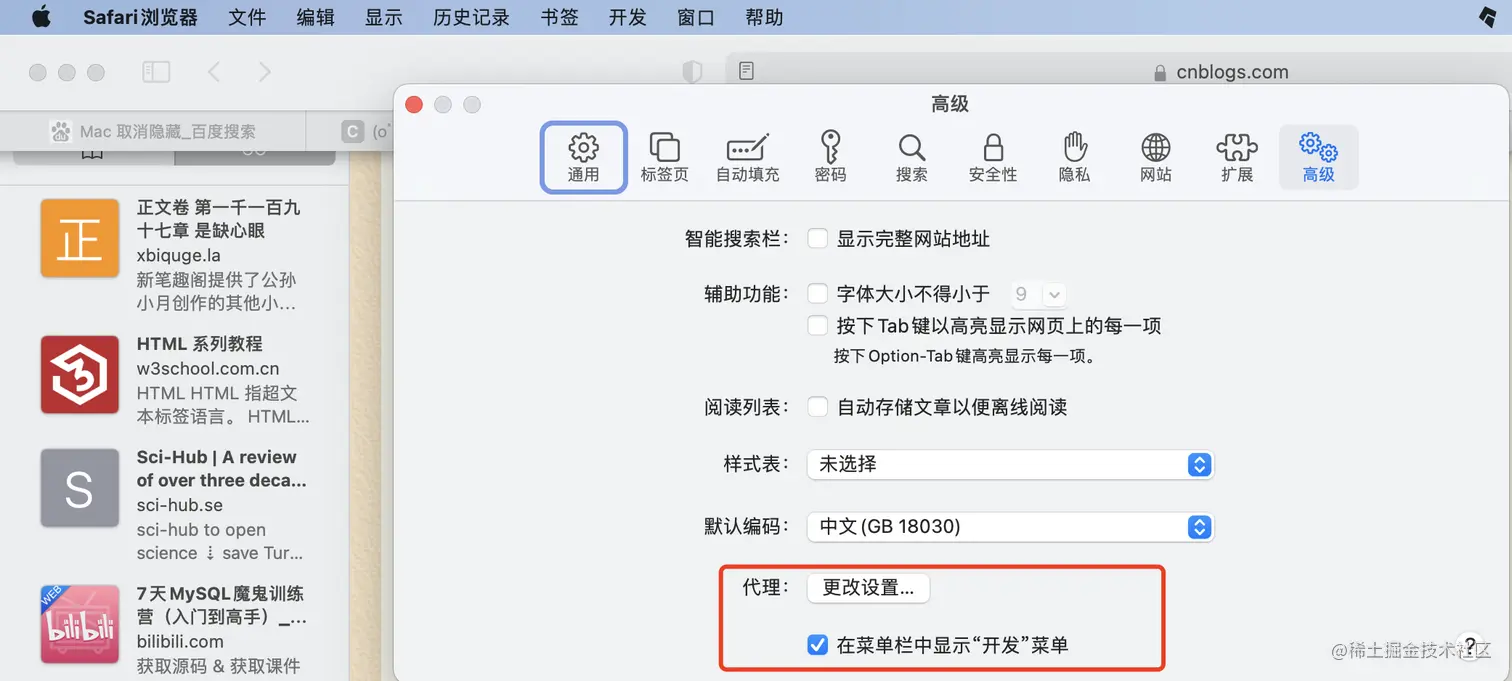Switch to Mac 取消隐藏_百度搜索 tab
The width and height of the screenshot is (1512, 681).
(152, 131)
